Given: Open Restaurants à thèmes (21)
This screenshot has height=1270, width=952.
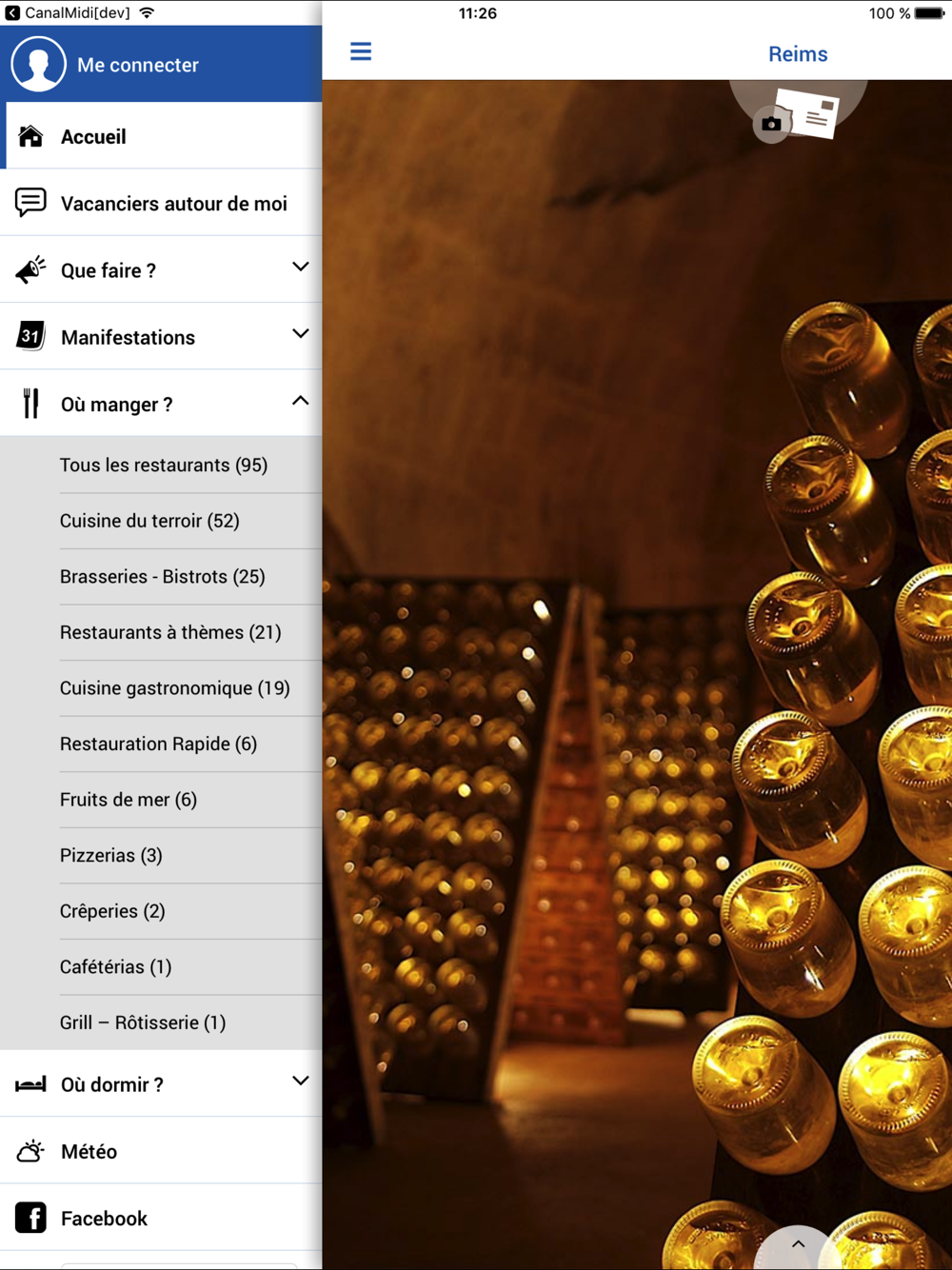Looking at the screenshot, I should [x=190, y=632].
